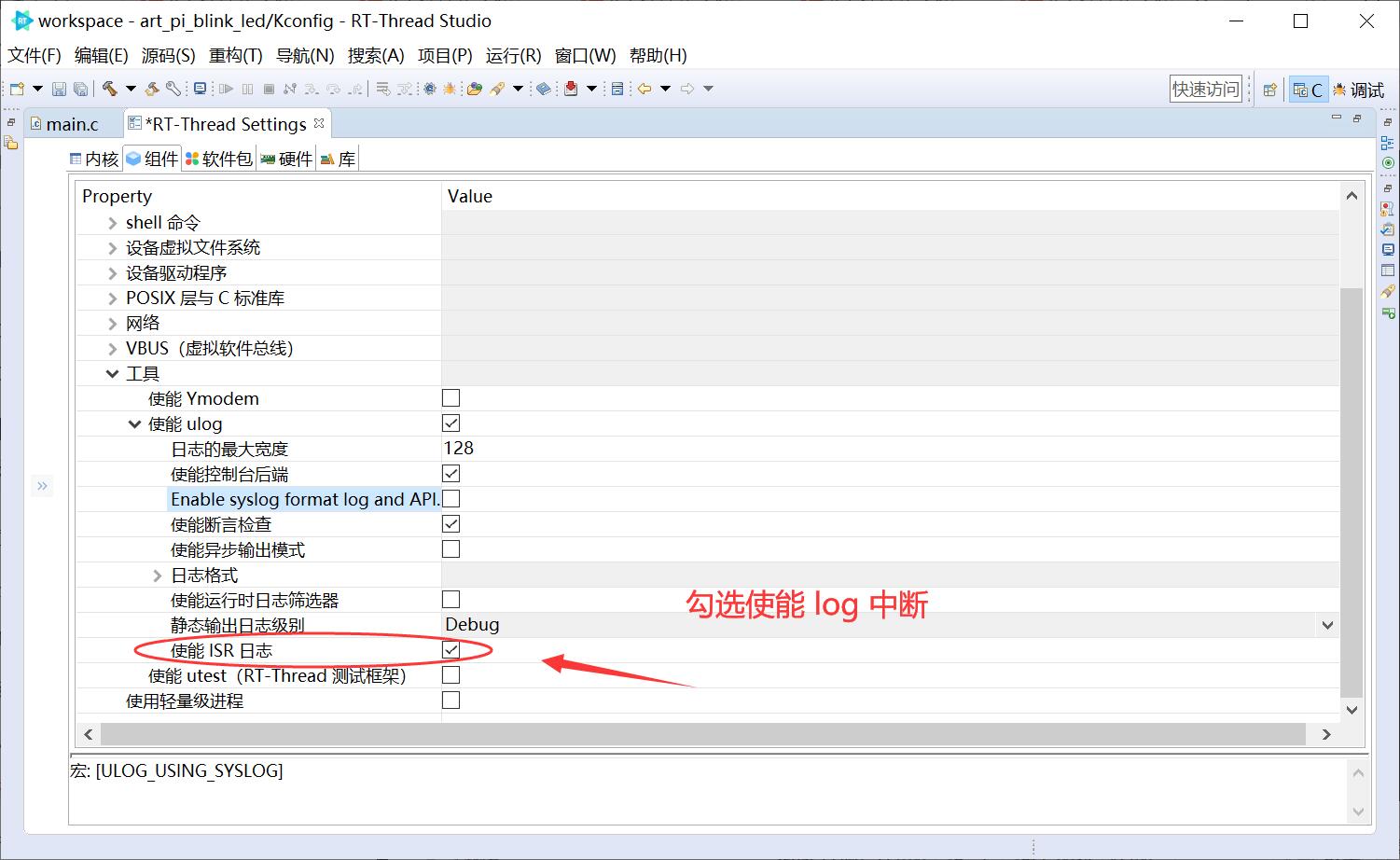The height and width of the screenshot is (860, 1400).
Task: Check Enable syslog format log and API
Action: (x=451, y=499)
